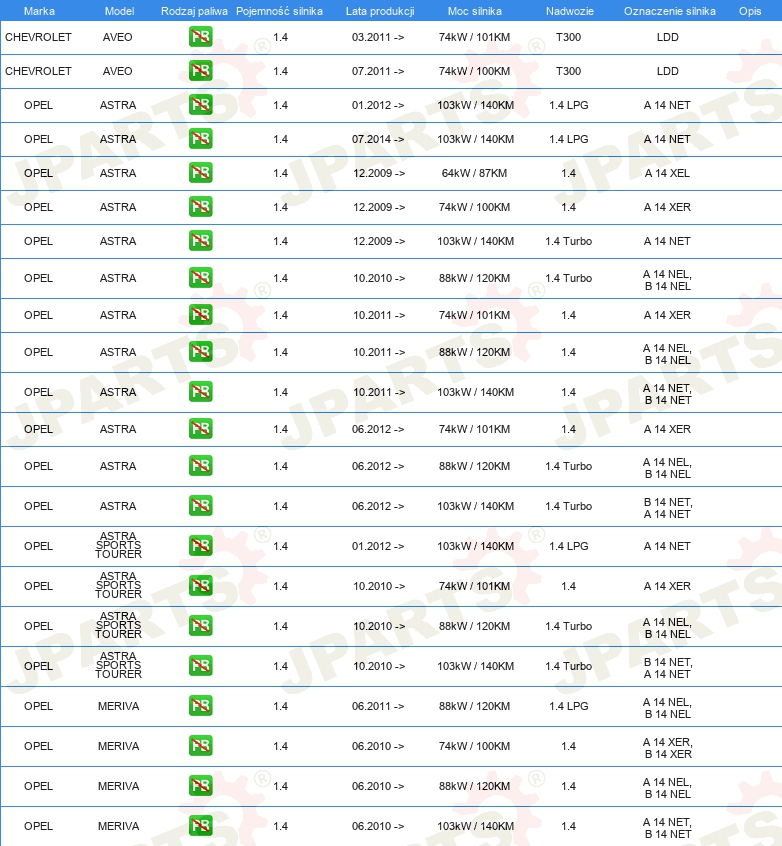Click '88kW / 120KM' in the Meriva 06.2011 row

coord(474,706)
